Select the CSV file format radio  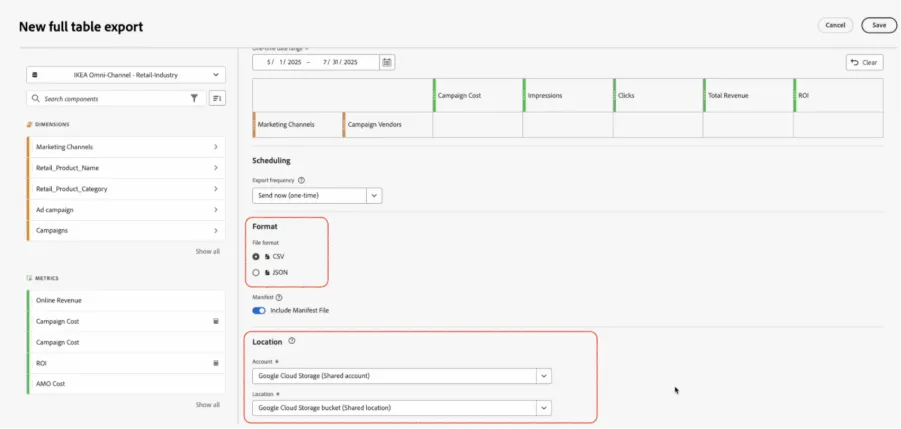click(x=256, y=257)
